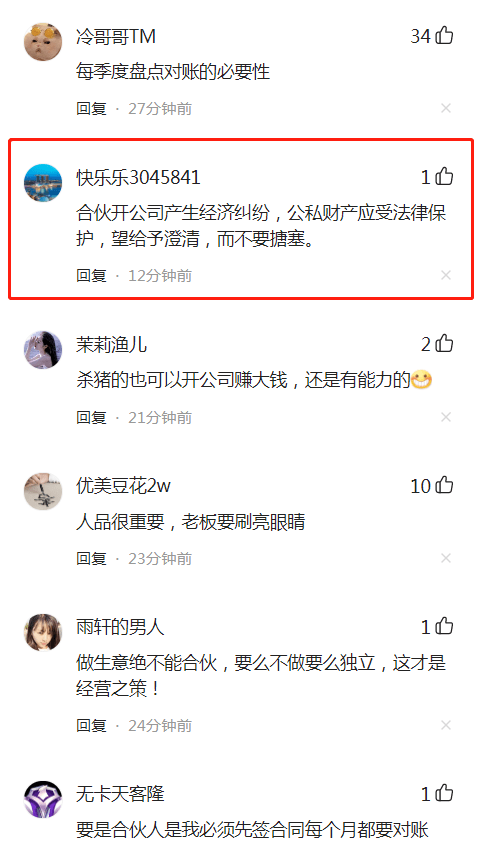Thumbs-up 无卡天客隆's comment

click(x=444, y=794)
